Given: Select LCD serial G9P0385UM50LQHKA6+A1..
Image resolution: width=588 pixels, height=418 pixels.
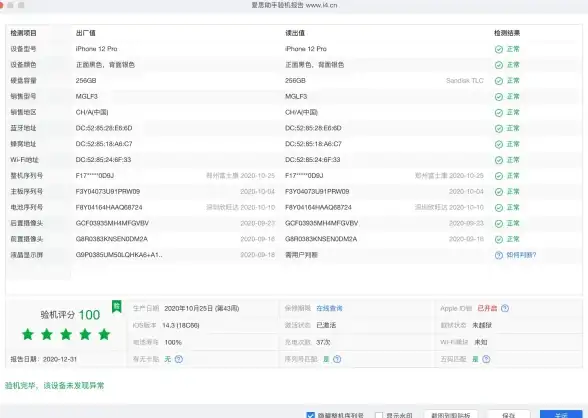Looking at the screenshot, I should pos(119,255).
